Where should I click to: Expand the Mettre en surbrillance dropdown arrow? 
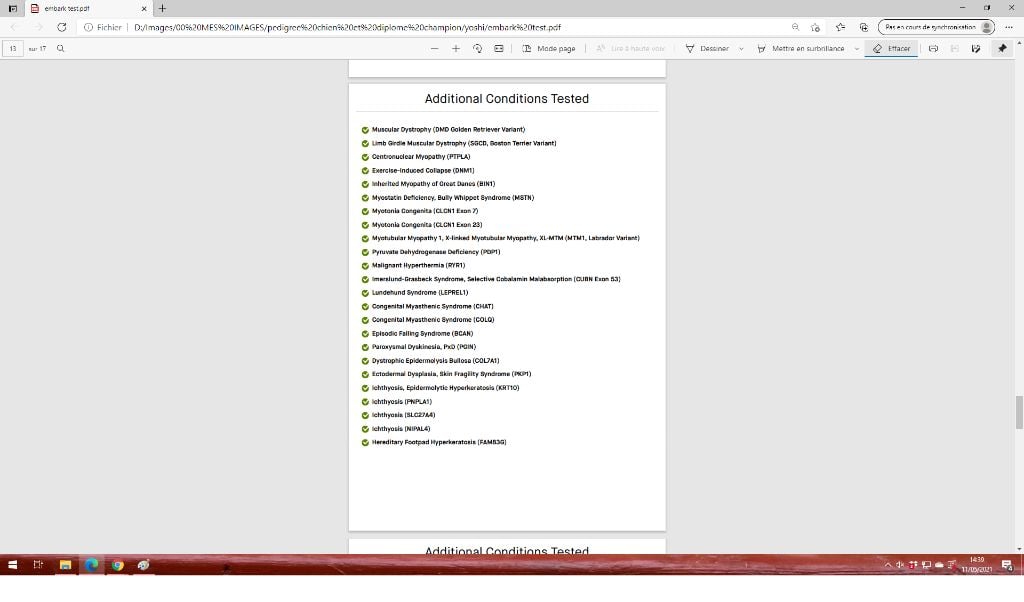pyautogui.click(x=857, y=48)
